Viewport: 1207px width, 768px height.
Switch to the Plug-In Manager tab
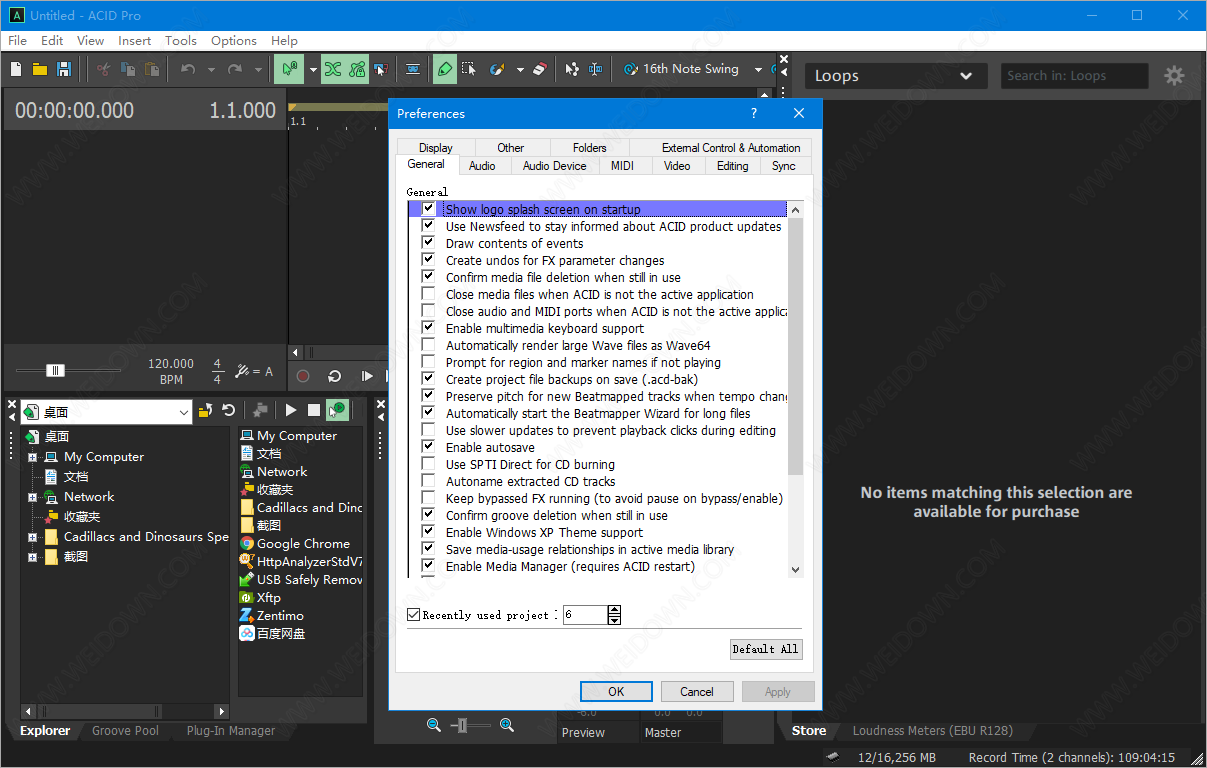(x=231, y=731)
